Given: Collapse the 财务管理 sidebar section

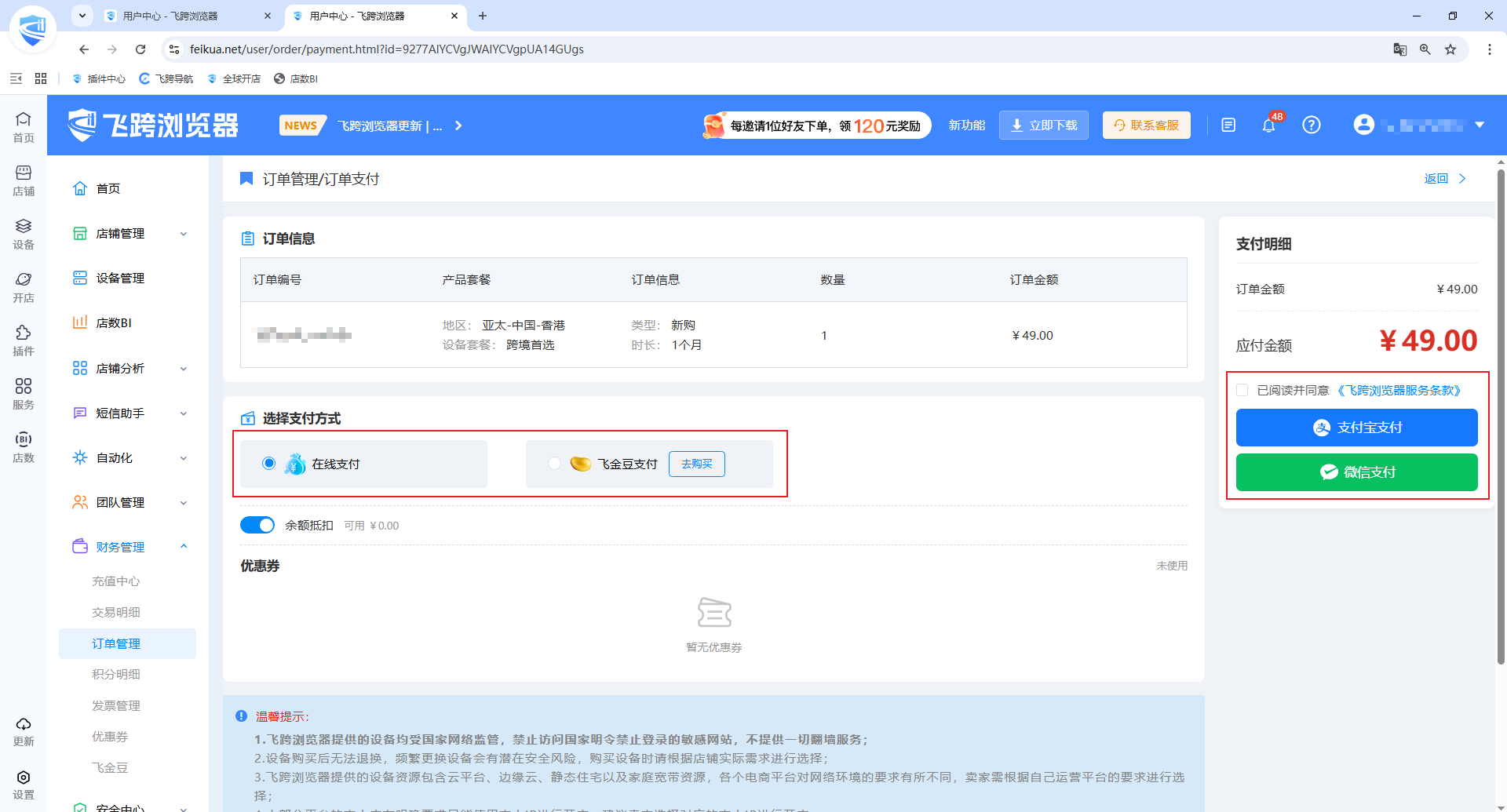Looking at the screenshot, I should point(131,547).
